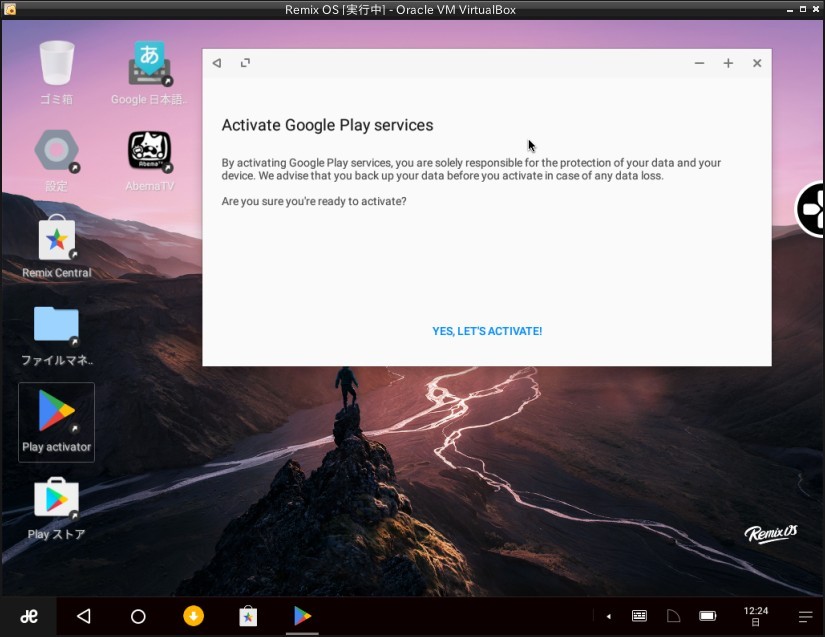This screenshot has width=825, height=637.
Task: Tap the taskbar back triangle button
Action: [84, 616]
